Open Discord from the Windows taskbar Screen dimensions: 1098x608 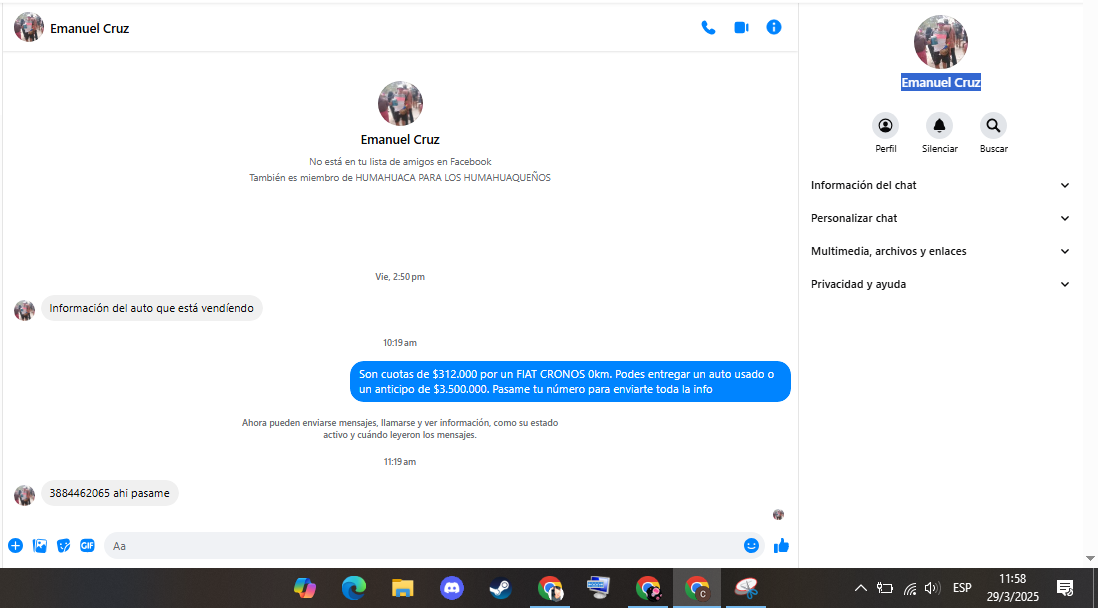click(451, 588)
